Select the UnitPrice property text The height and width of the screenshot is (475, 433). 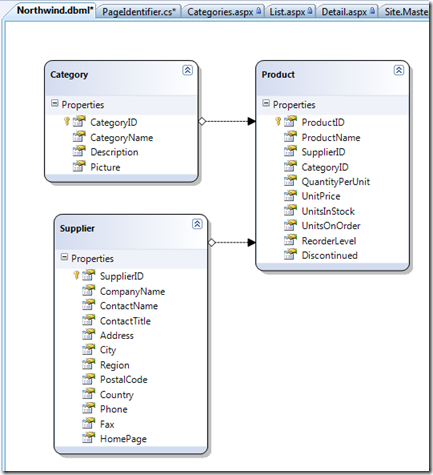coord(321,196)
